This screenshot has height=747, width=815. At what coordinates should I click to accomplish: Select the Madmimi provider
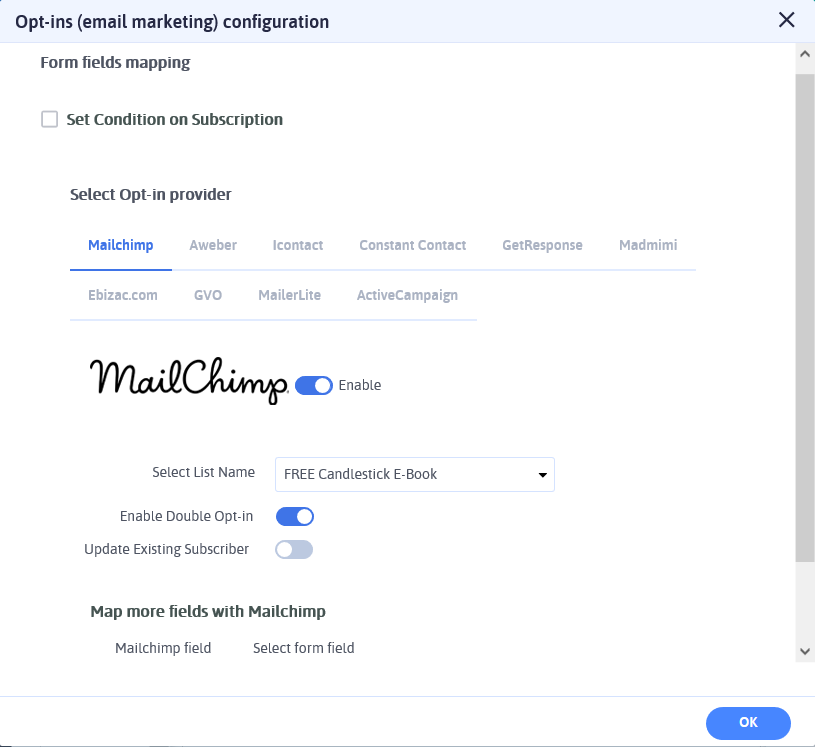click(647, 245)
